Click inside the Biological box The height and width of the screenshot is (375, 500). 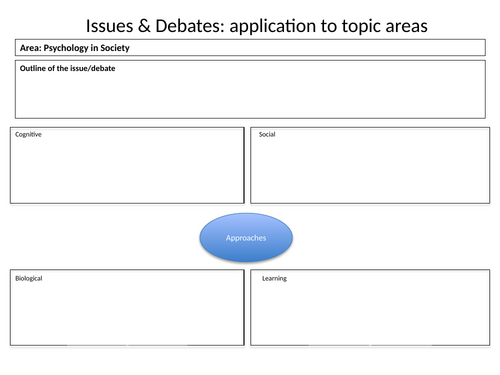[127, 308]
